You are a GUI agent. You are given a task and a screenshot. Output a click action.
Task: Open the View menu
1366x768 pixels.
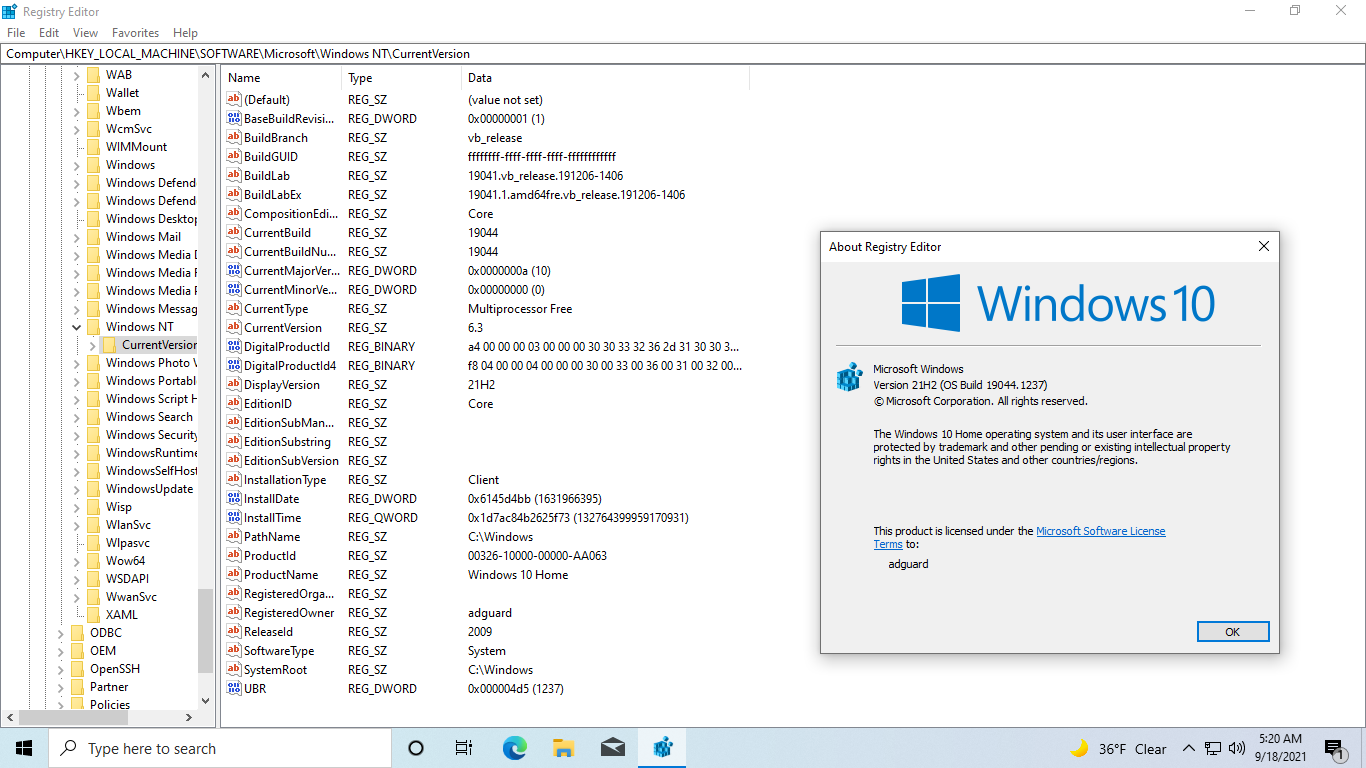86,33
